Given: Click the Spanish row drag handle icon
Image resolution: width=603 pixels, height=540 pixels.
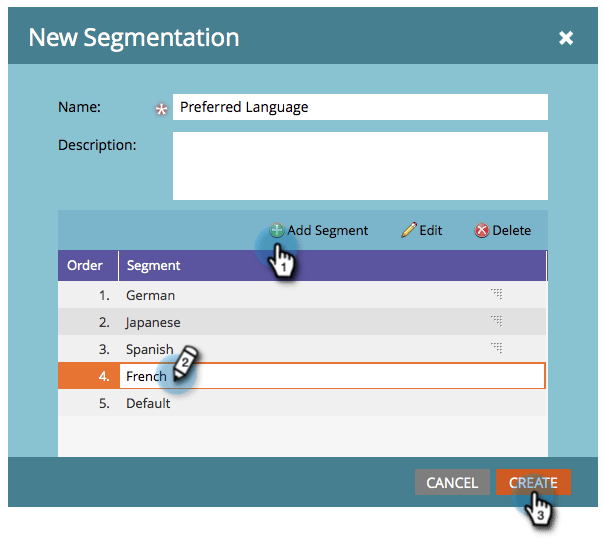Looking at the screenshot, I should (x=495, y=348).
